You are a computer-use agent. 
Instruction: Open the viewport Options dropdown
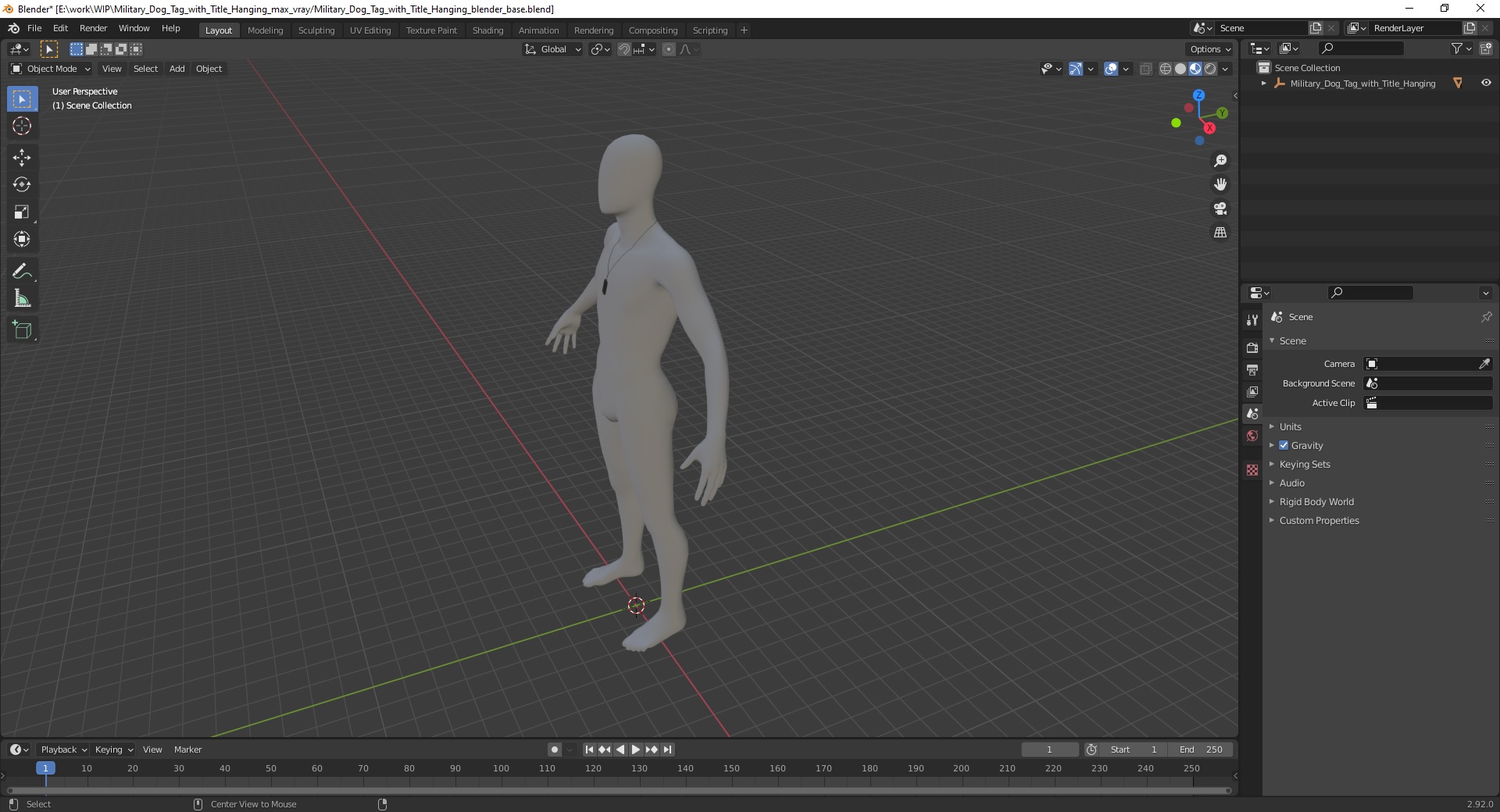1210,49
